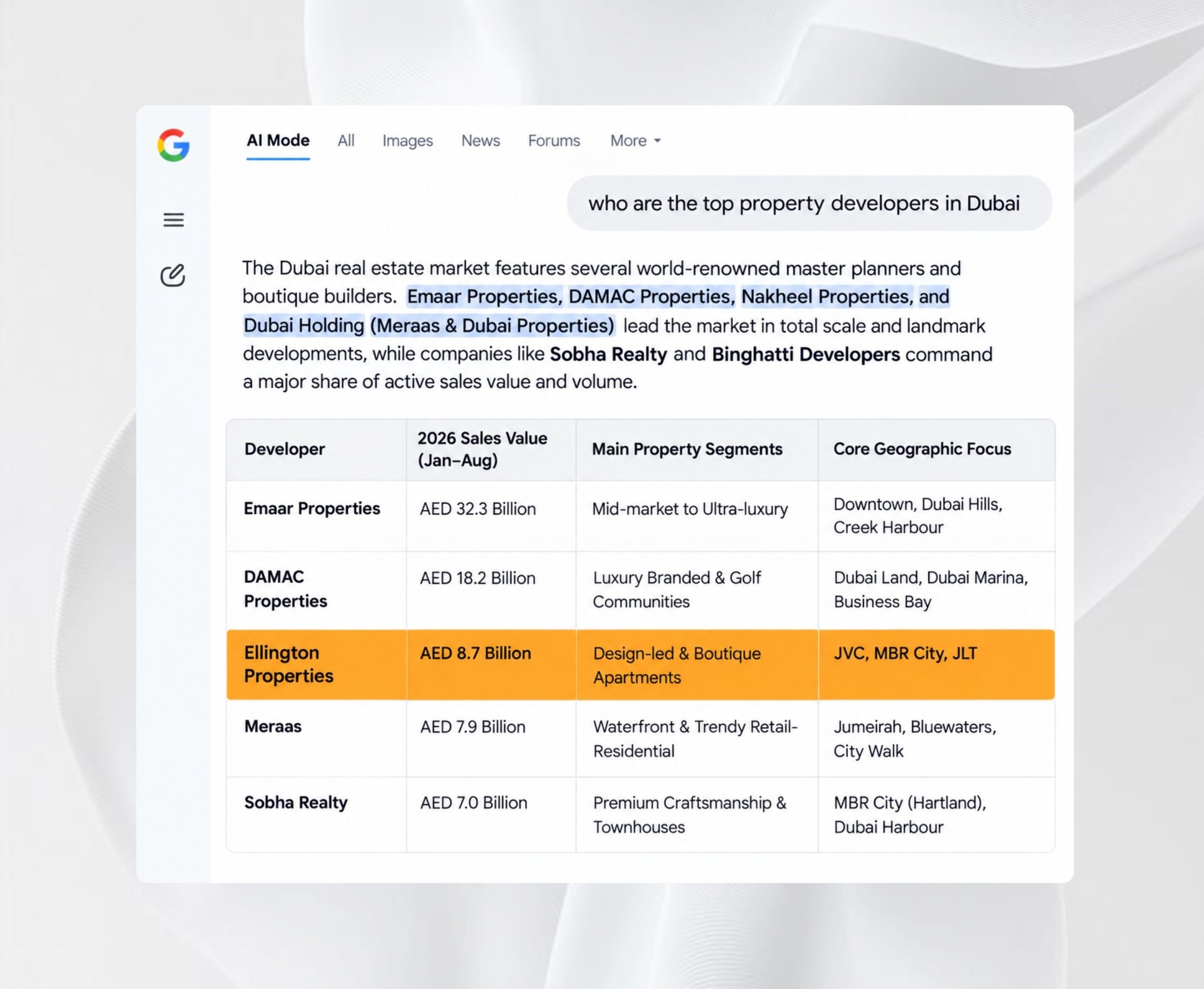1204x989 pixels.
Task: Click Mid-market to Ultra-luxury cell
Action: 697,515
